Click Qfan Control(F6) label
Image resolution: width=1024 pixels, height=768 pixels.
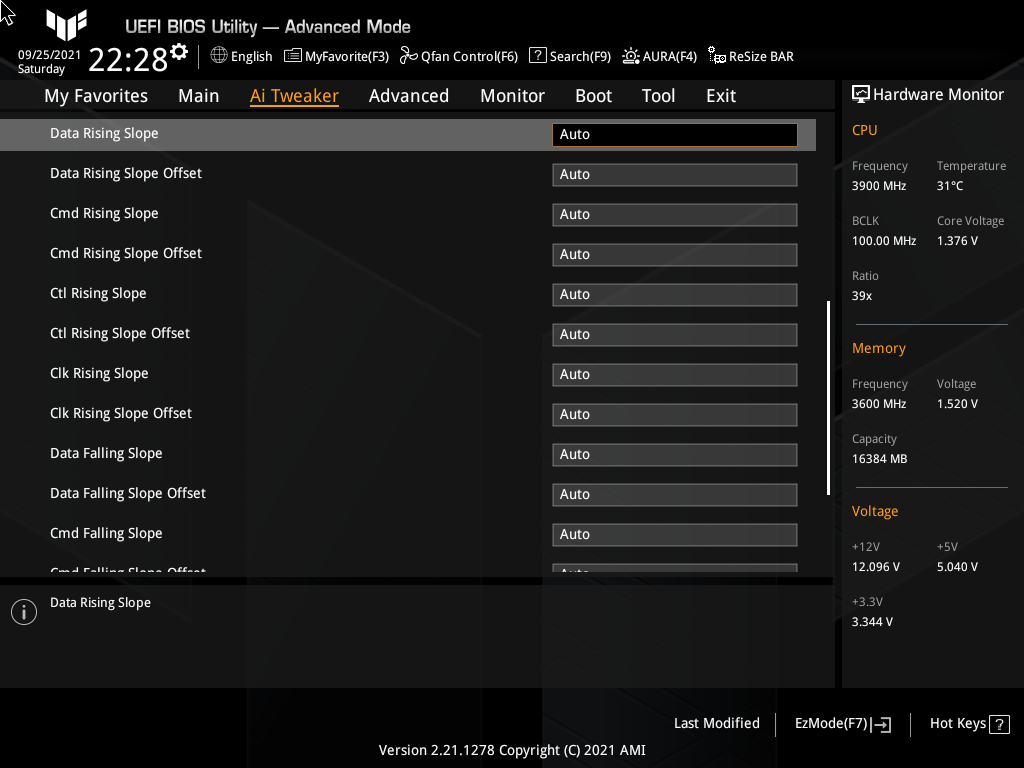pos(470,56)
